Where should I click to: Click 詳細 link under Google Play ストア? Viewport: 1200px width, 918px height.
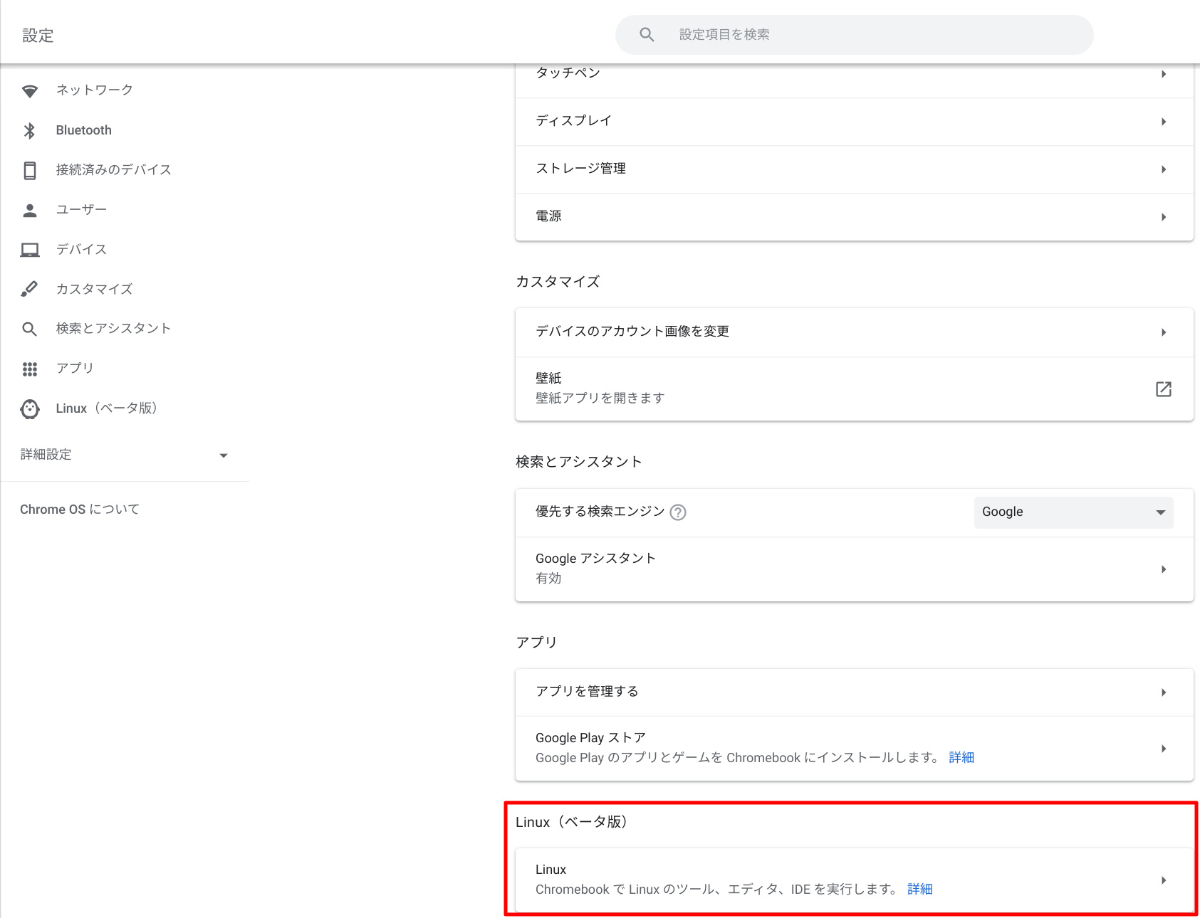click(961, 758)
